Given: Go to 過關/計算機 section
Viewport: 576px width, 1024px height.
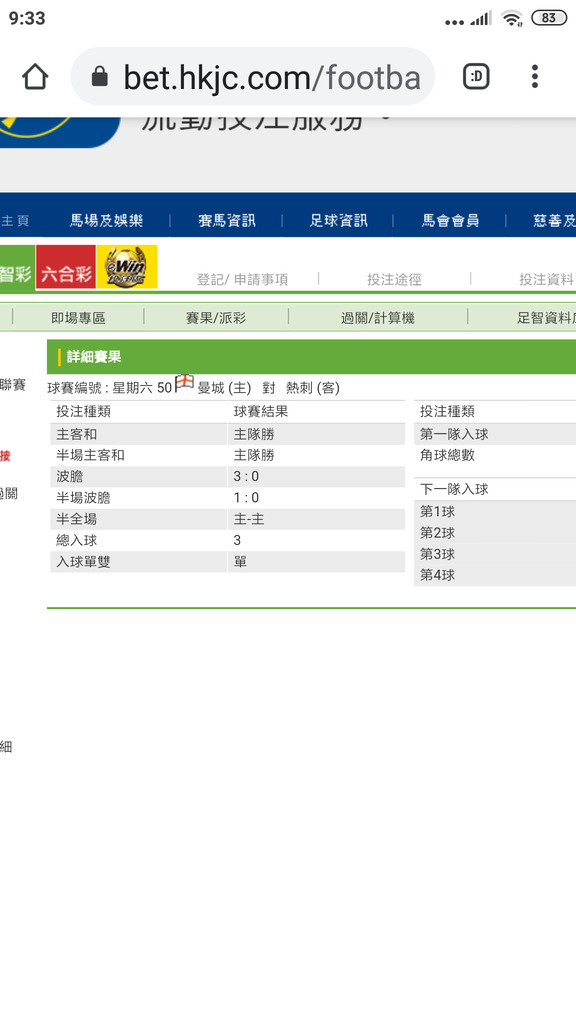Looking at the screenshot, I should click(x=377, y=318).
